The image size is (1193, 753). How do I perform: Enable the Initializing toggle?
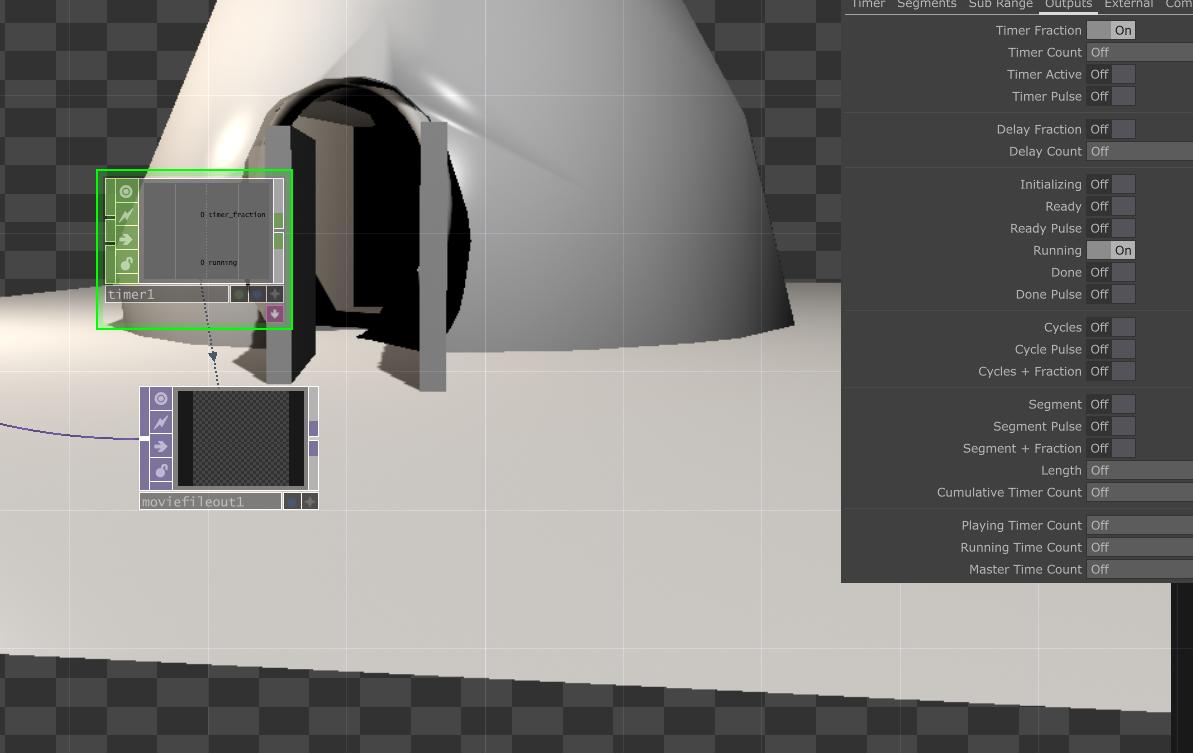coord(1111,184)
